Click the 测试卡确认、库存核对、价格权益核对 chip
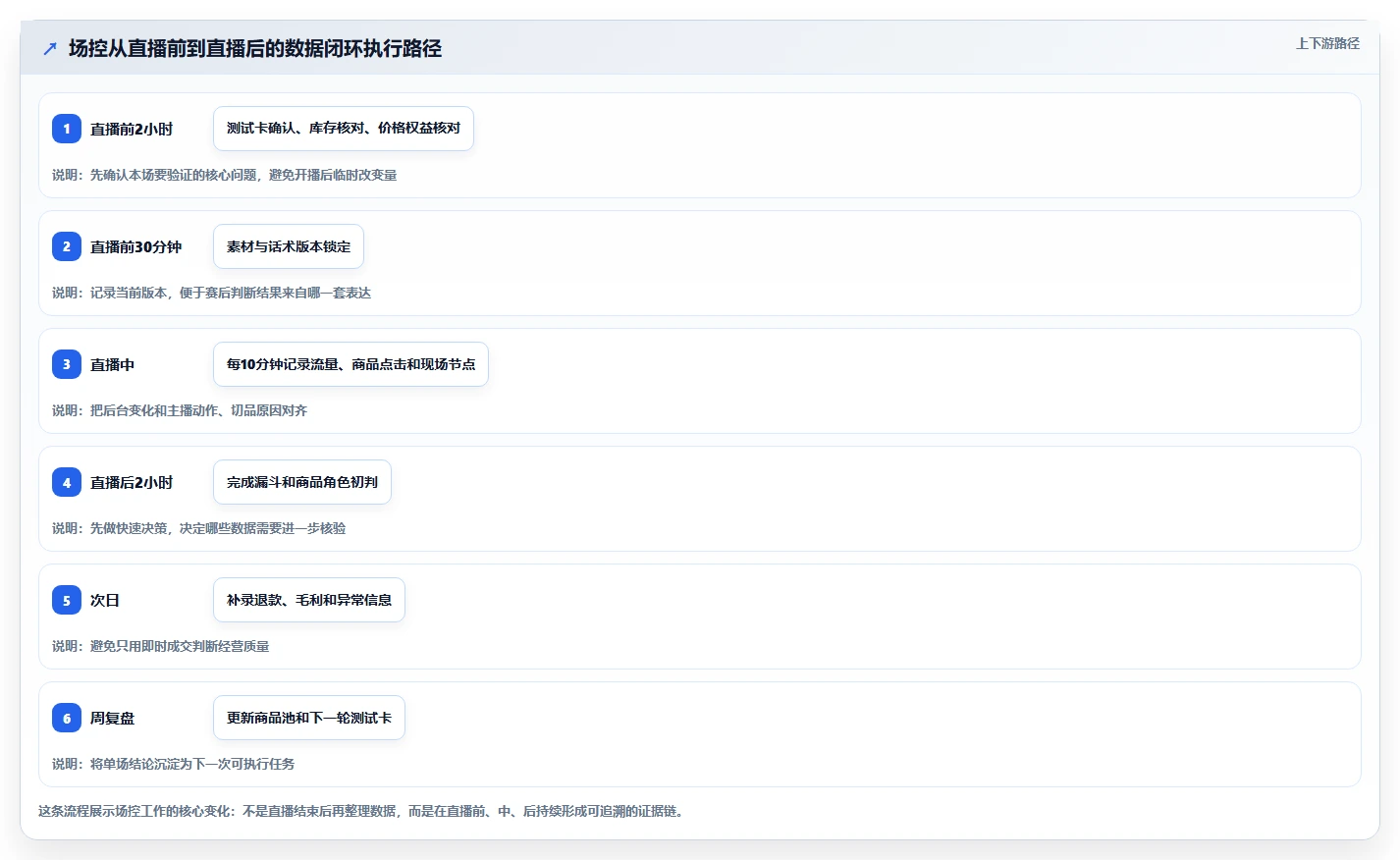Image resolution: width=1400 pixels, height=860 pixels. (x=344, y=129)
